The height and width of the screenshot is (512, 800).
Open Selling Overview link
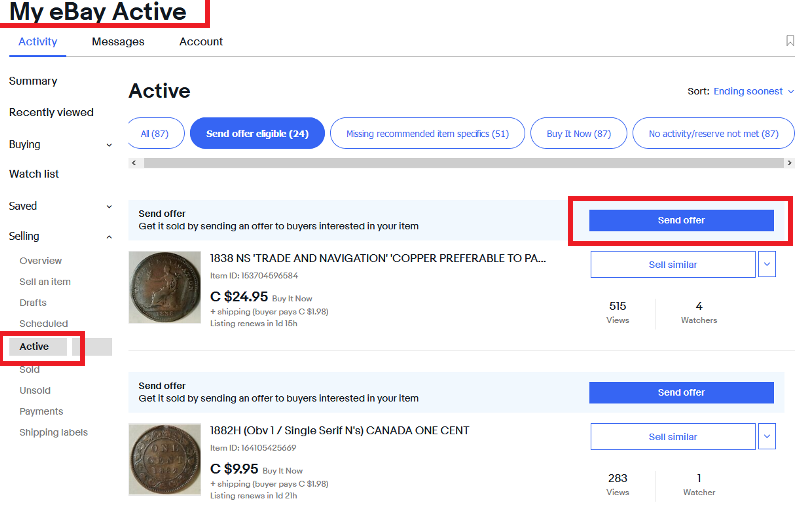click(40, 261)
